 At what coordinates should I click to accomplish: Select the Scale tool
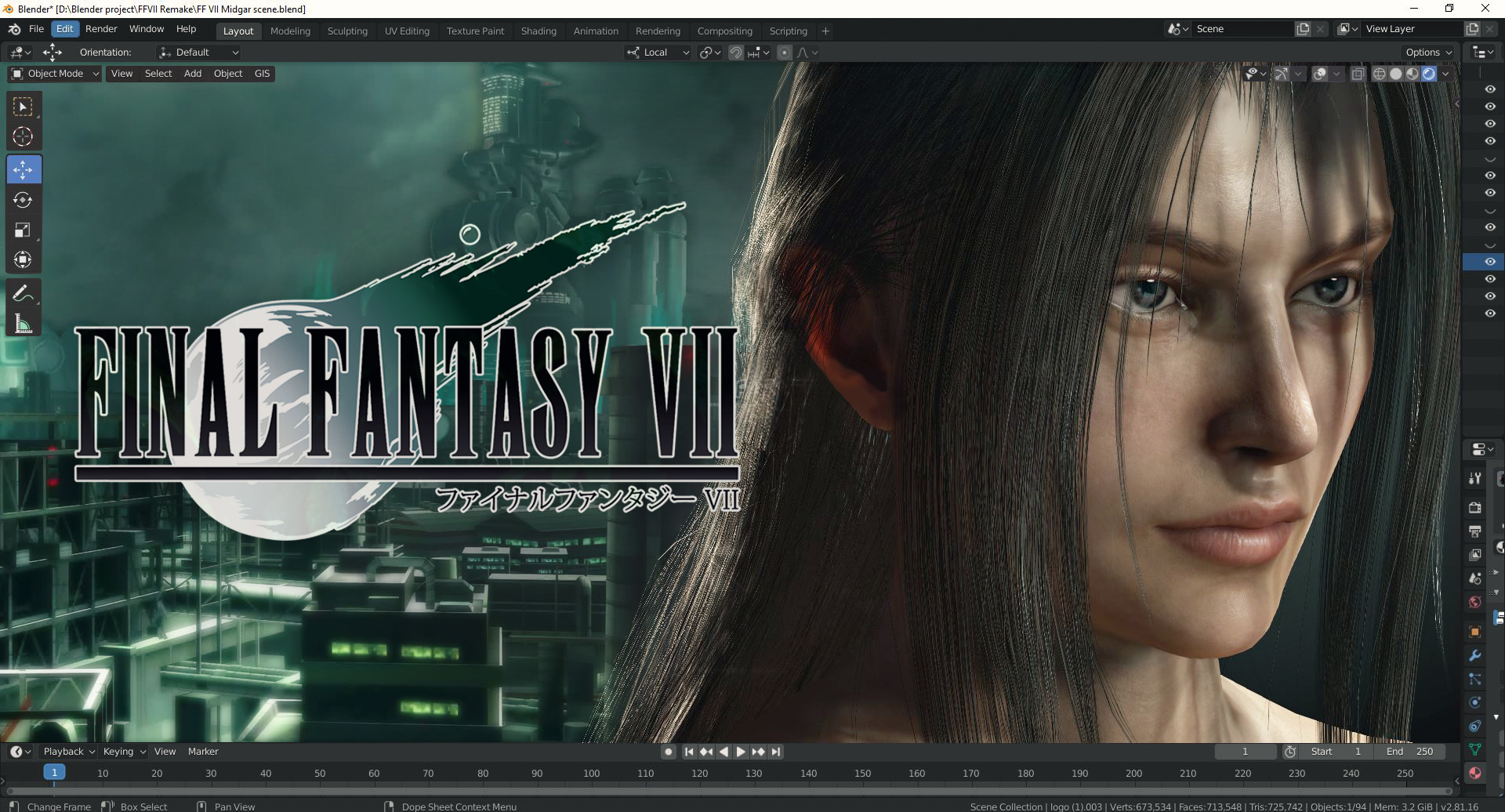(x=23, y=230)
